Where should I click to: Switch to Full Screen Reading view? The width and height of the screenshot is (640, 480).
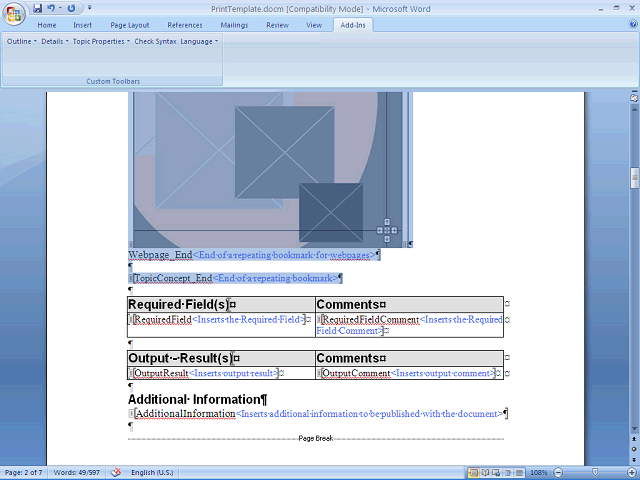(485, 473)
